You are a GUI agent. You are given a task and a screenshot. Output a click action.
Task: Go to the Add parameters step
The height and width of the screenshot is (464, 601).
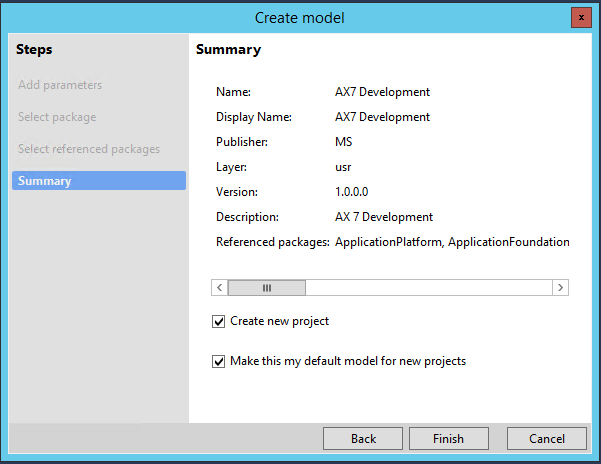[x=60, y=85]
